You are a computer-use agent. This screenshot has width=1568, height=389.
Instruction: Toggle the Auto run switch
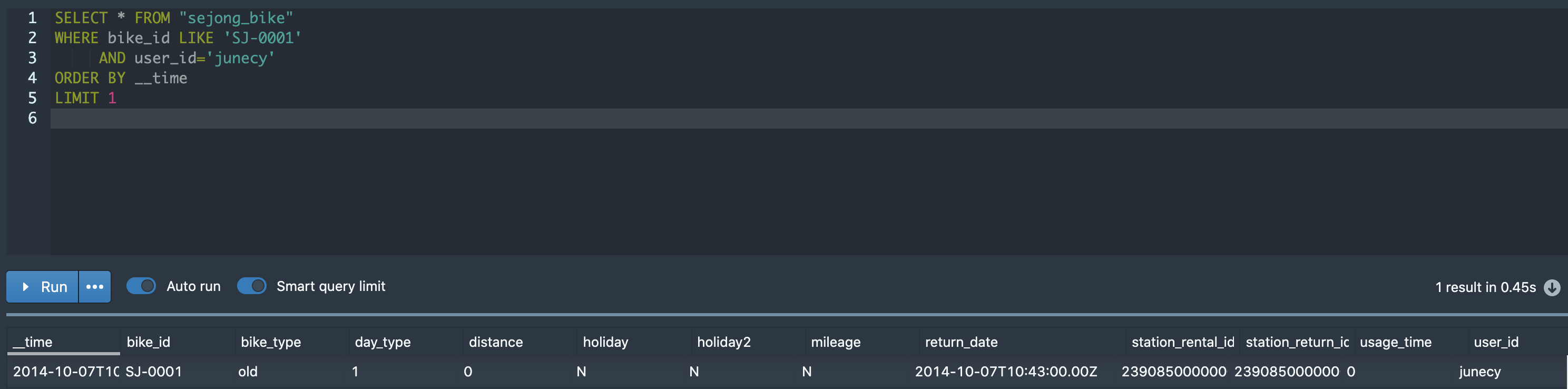tap(141, 286)
